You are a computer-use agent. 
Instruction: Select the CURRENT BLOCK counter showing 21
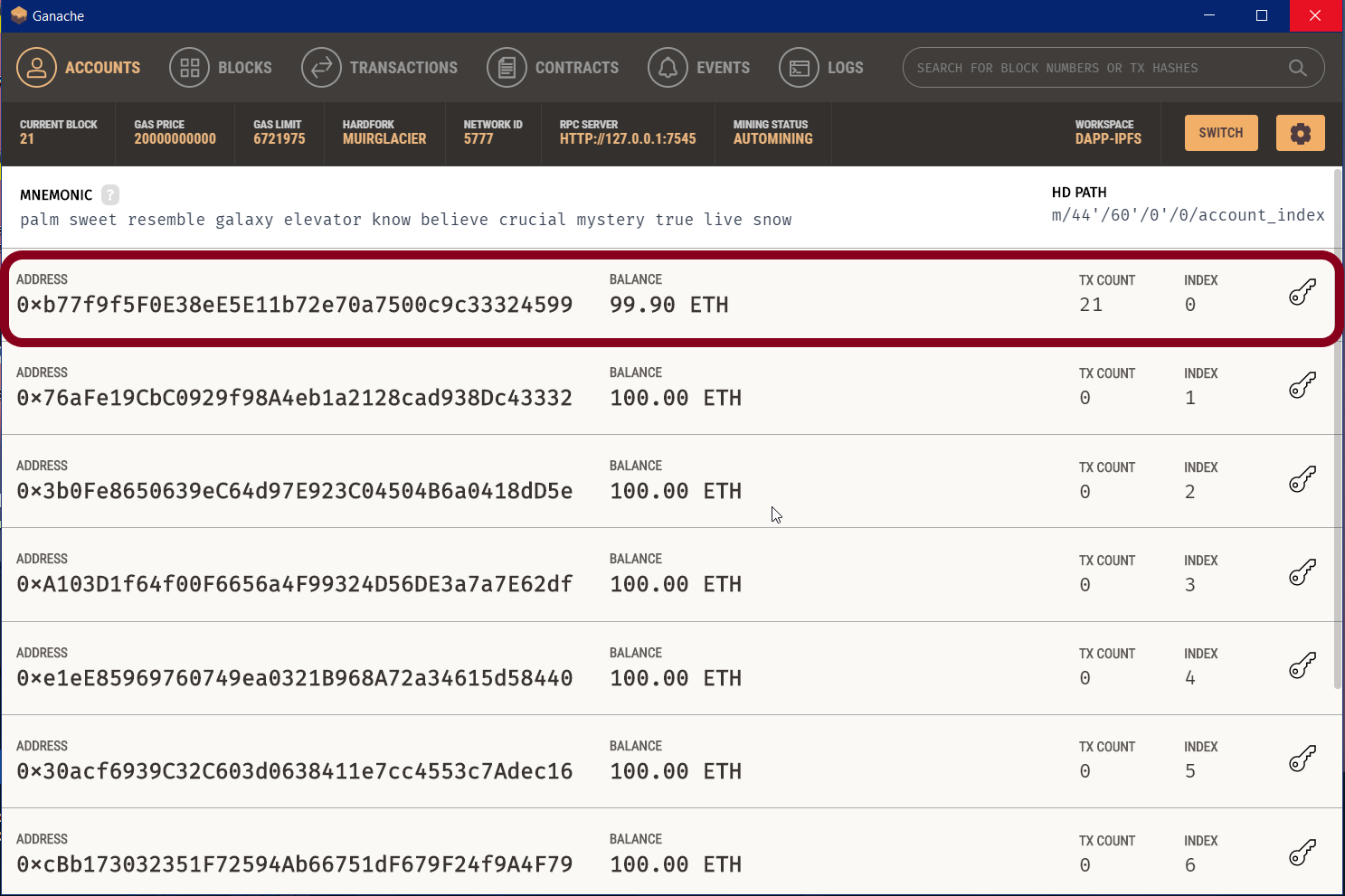click(x=57, y=133)
